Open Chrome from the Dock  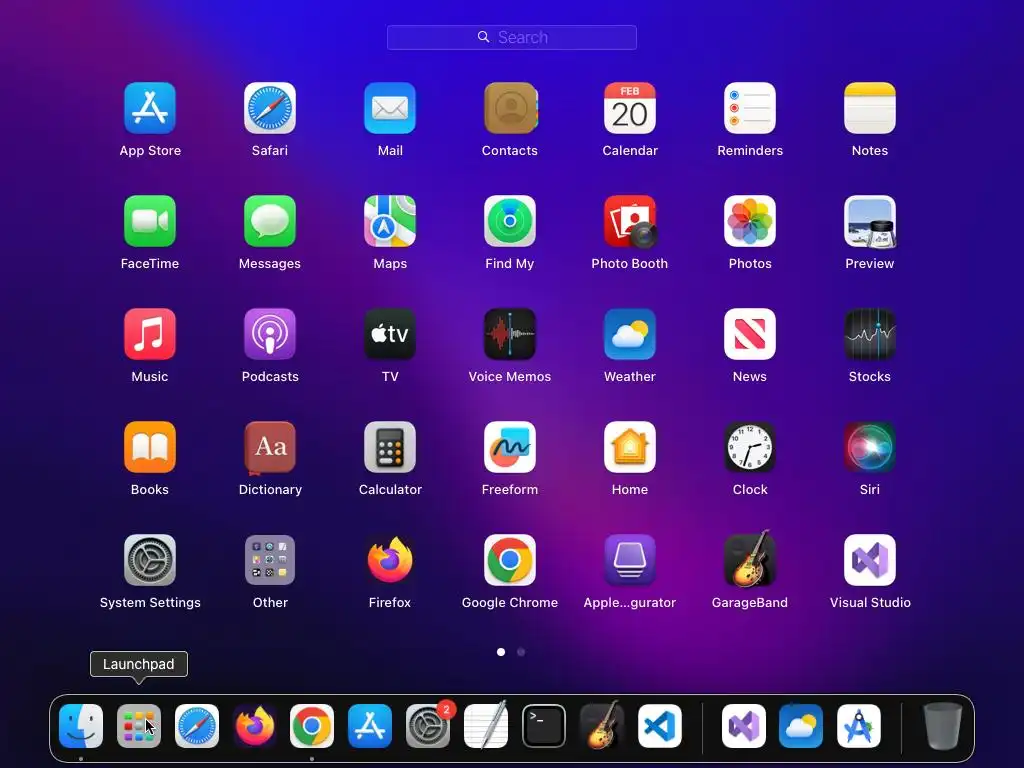[x=312, y=726]
